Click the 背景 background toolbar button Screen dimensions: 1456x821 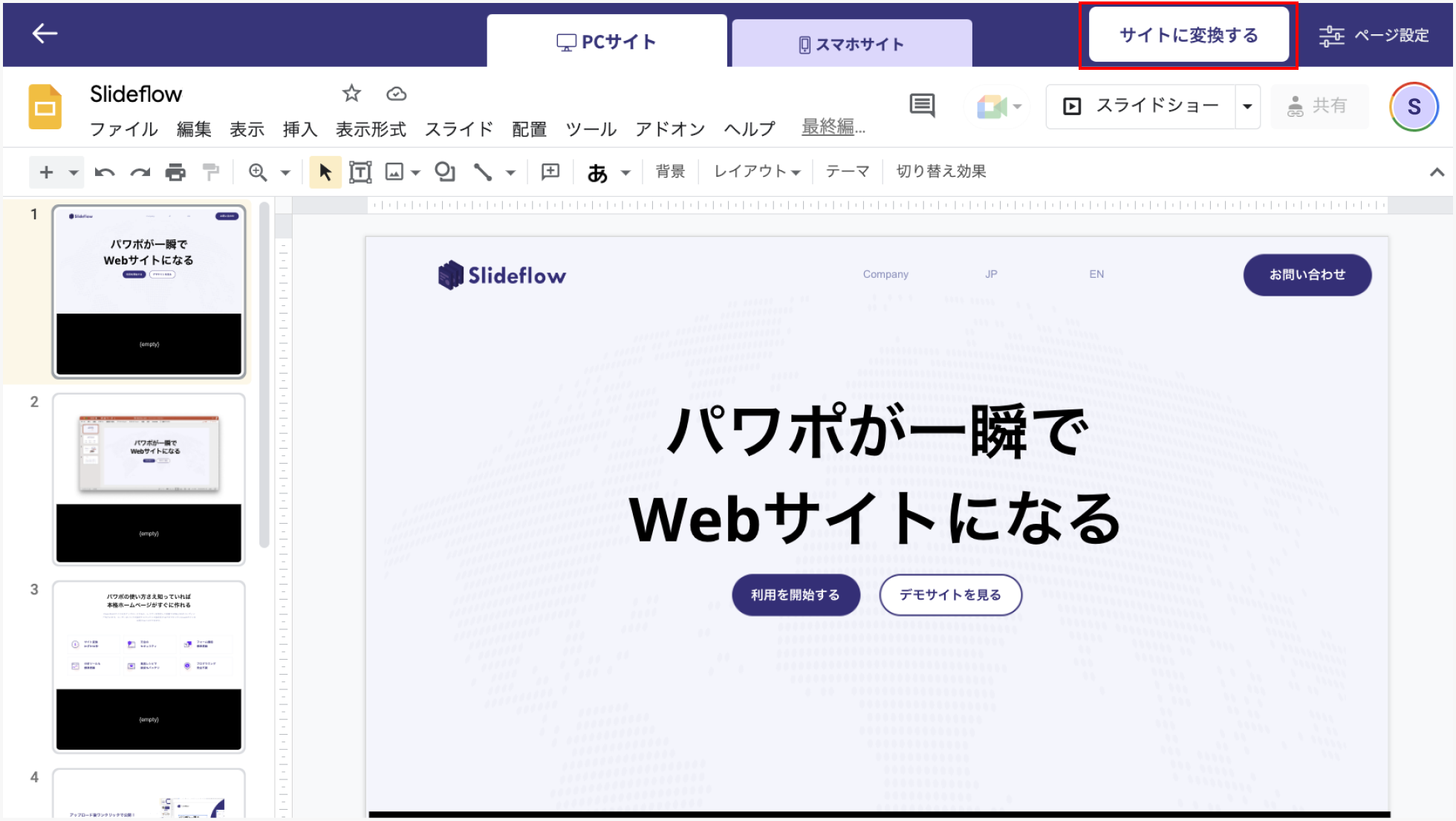[670, 172]
